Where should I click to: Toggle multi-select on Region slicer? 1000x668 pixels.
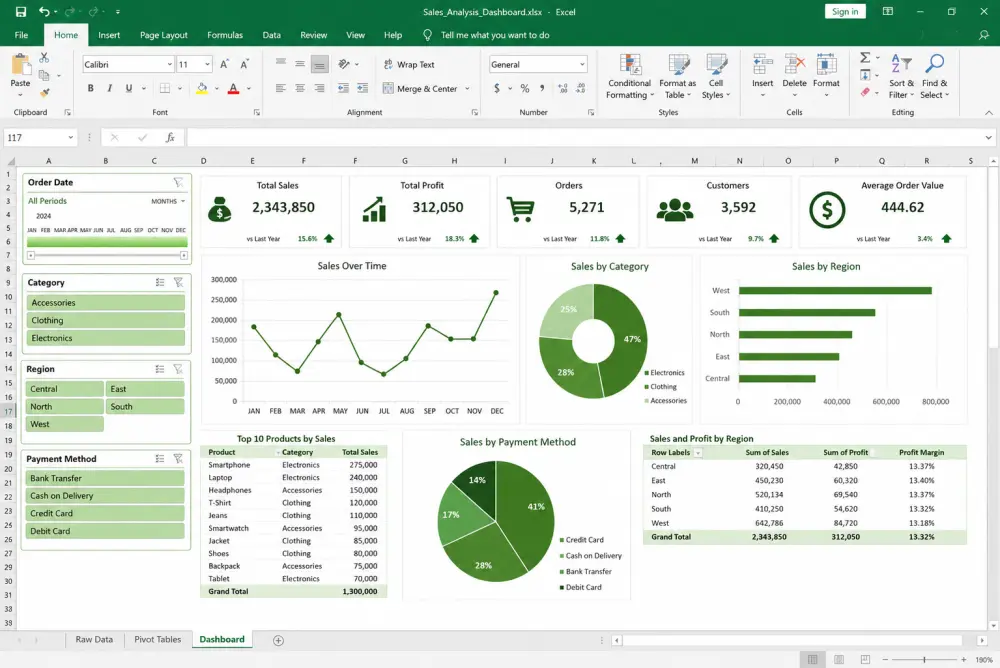pyautogui.click(x=160, y=369)
